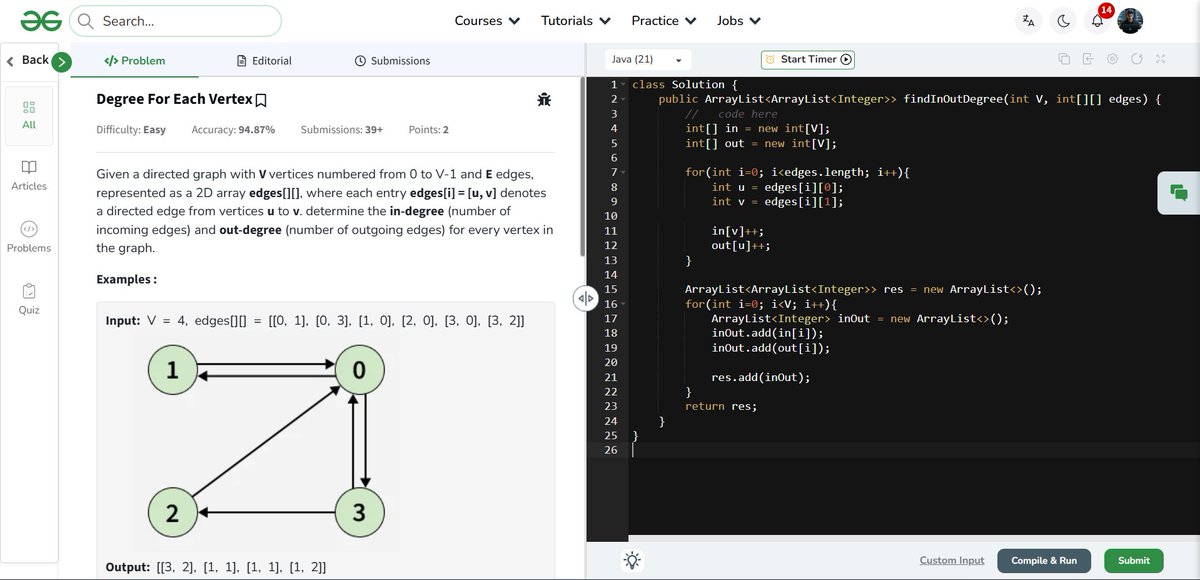Image resolution: width=1200 pixels, height=580 pixels.
Task: Open Articles in left sidebar
Action: click(29, 174)
